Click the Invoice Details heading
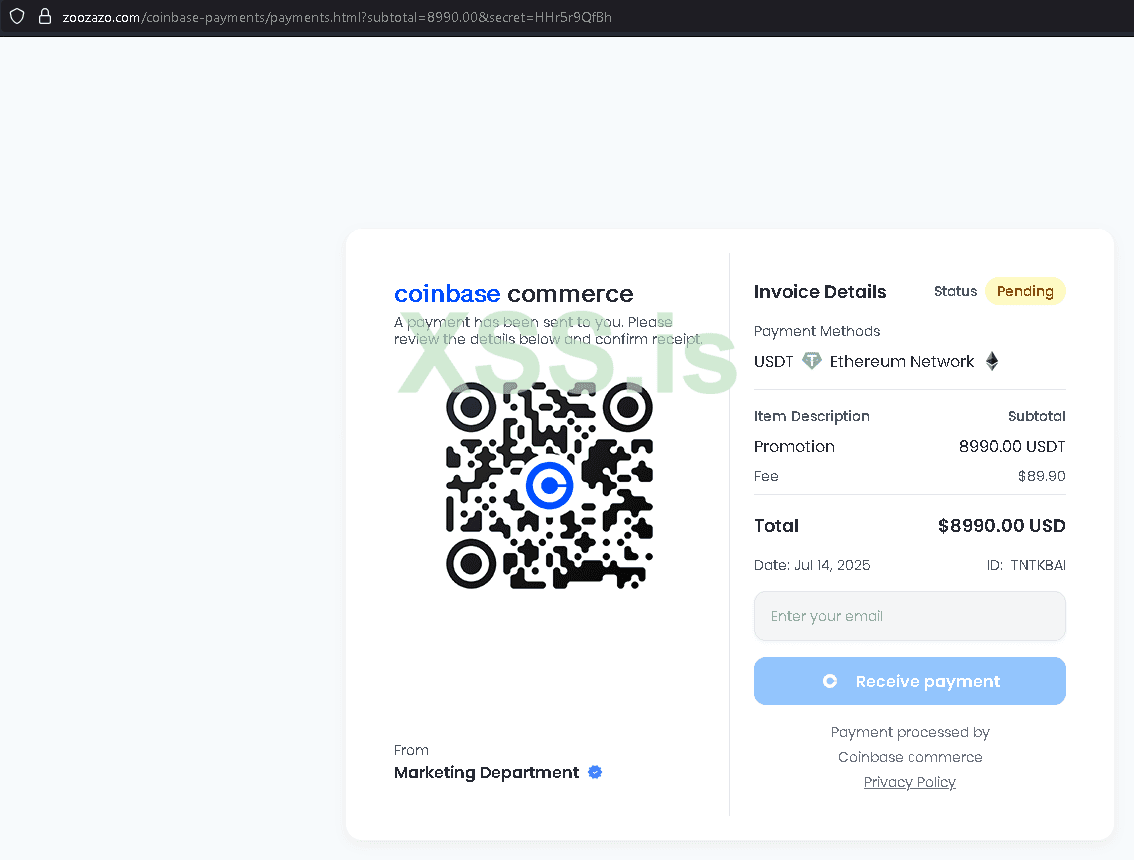Image resolution: width=1134 pixels, height=860 pixels. 820,292
